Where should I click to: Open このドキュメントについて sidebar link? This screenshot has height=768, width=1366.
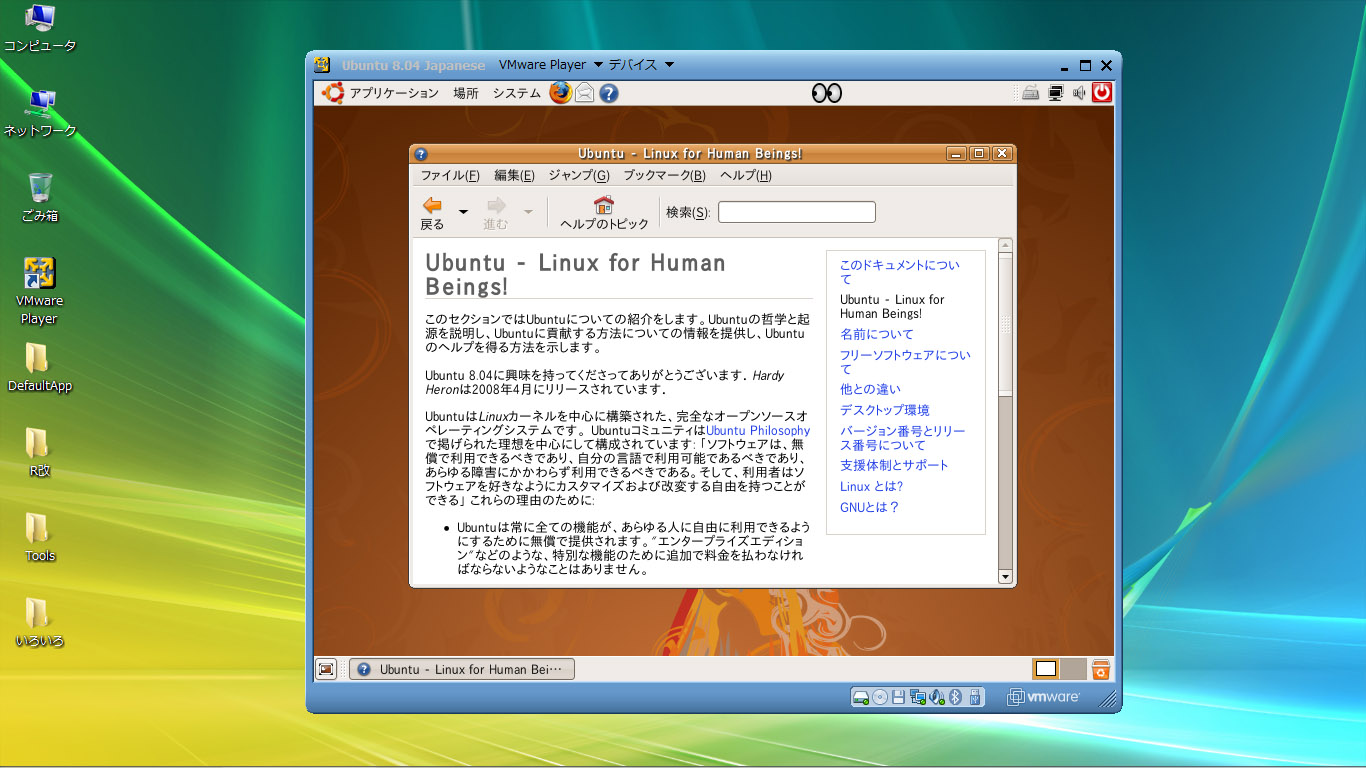tap(900, 272)
